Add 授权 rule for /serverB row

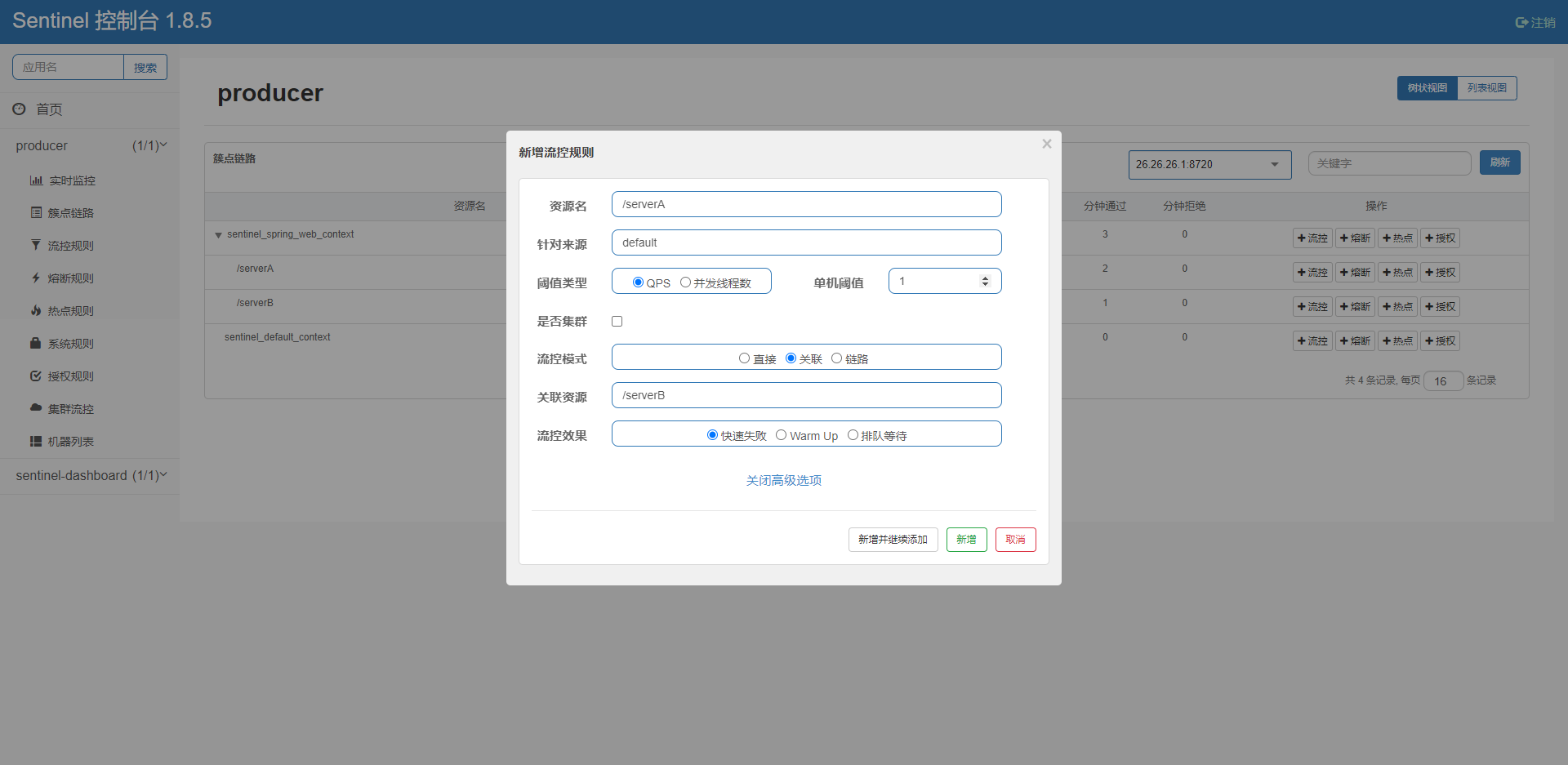click(x=1440, y=307)
